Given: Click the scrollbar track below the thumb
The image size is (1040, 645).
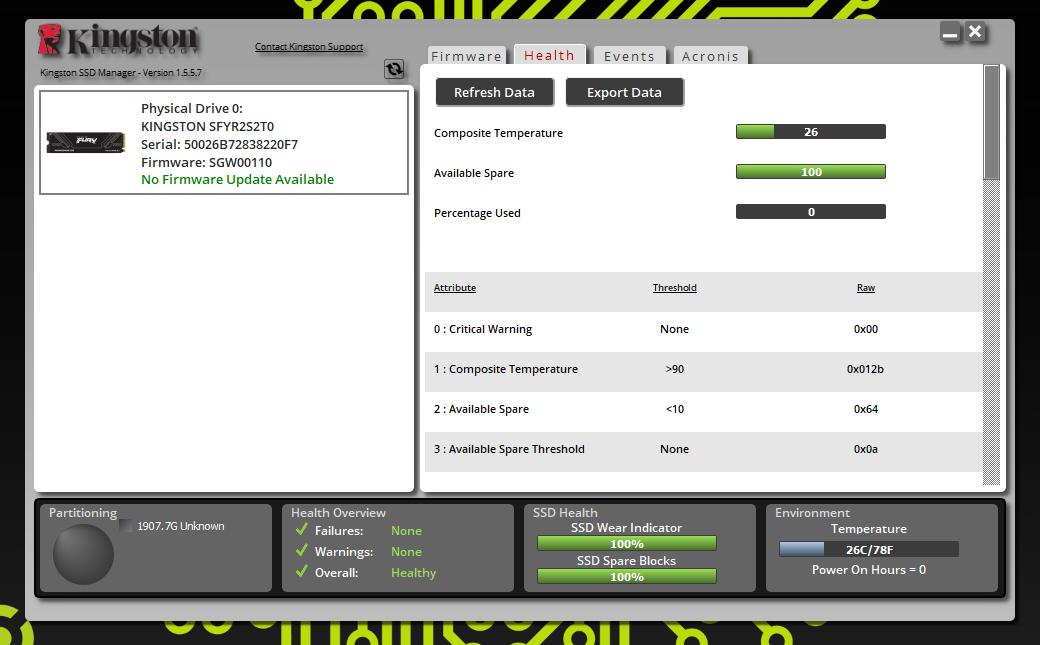Looking at the screenshot, I should point(992,332).
